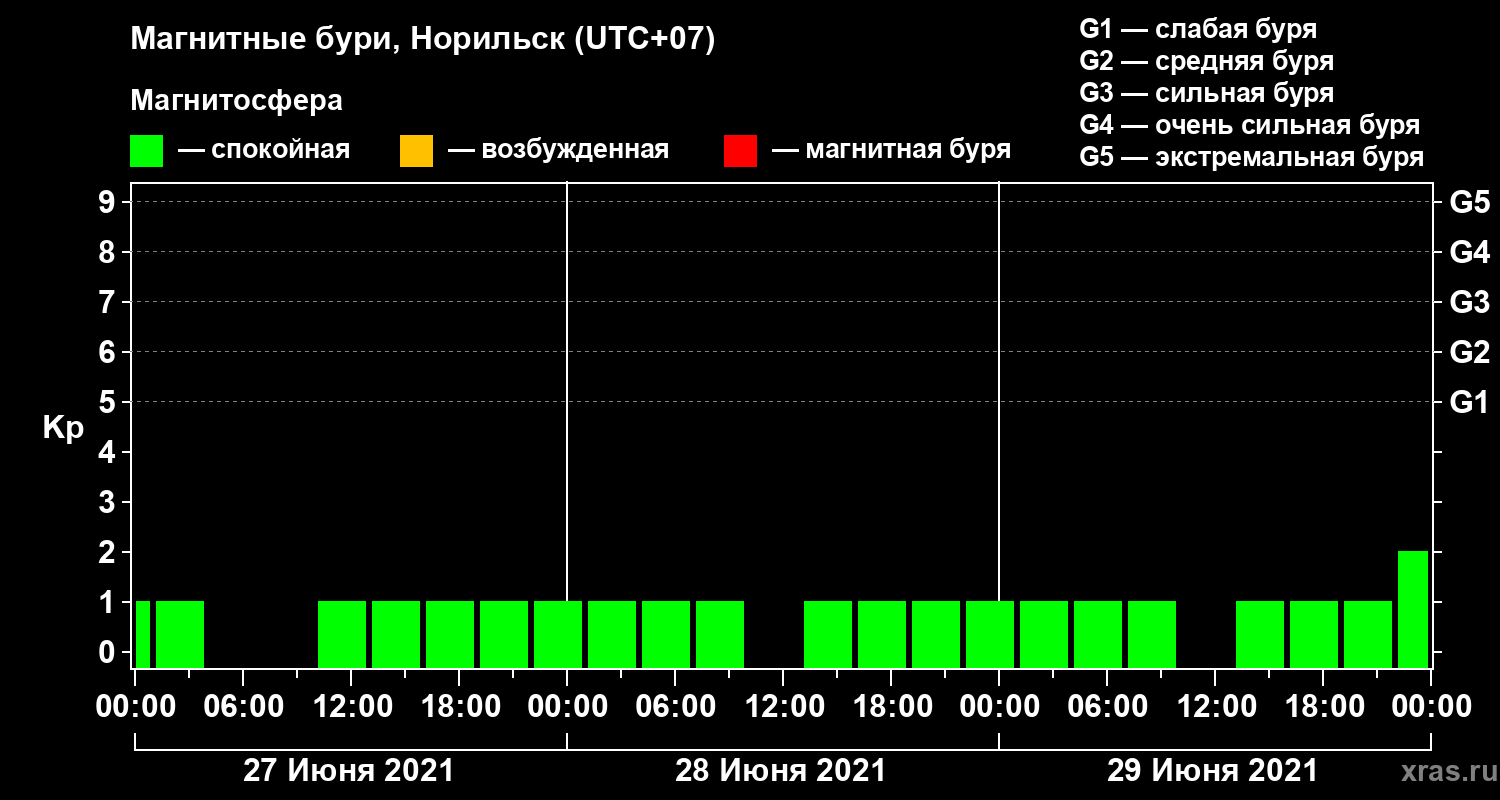This screenshot has width=1500, height=800.
Task: Click the narrow first bar at 27 June 00:00
Action: tap(143, 634)
